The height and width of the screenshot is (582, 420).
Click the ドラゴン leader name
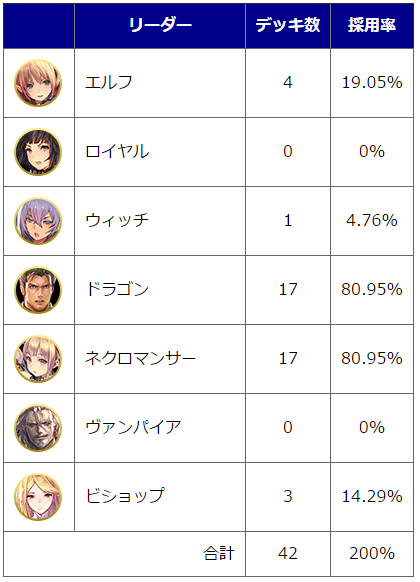(117, 290)
